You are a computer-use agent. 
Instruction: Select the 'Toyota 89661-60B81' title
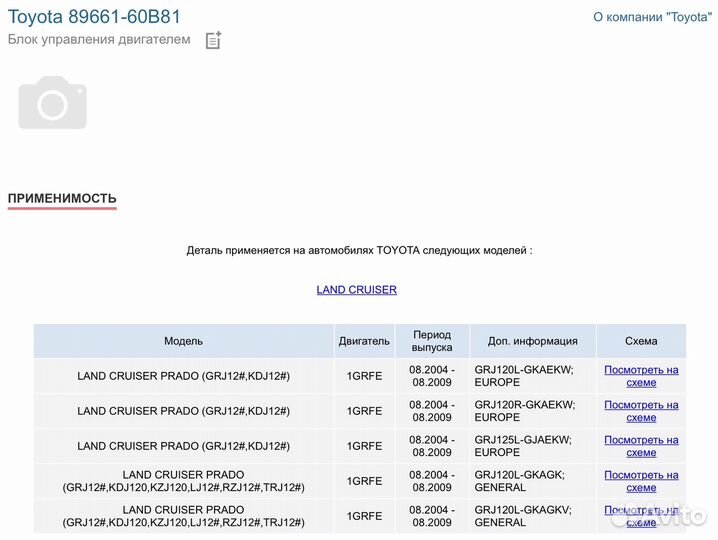[x=94, y=17]
